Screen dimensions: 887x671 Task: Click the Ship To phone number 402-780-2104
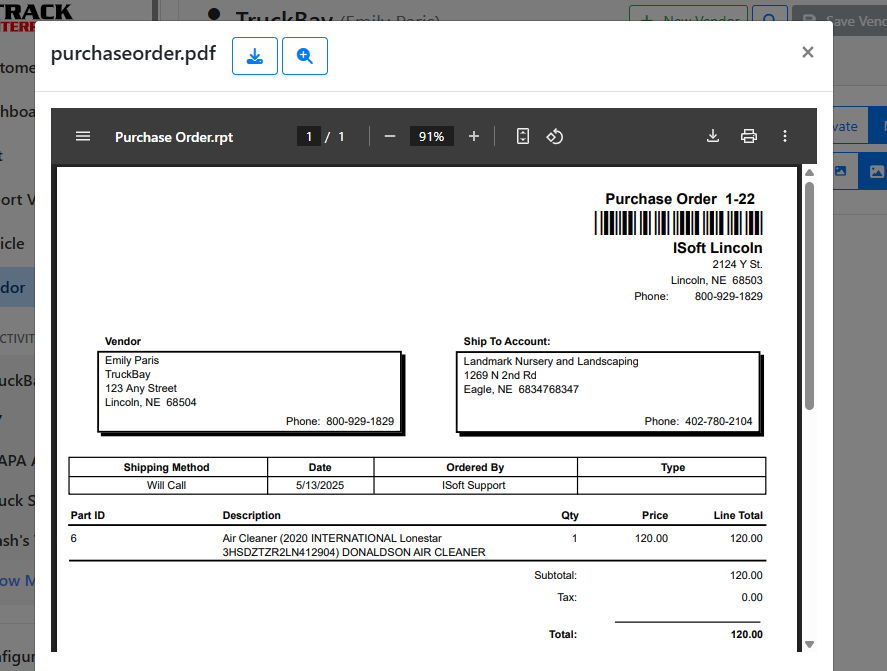pos(718,421)
